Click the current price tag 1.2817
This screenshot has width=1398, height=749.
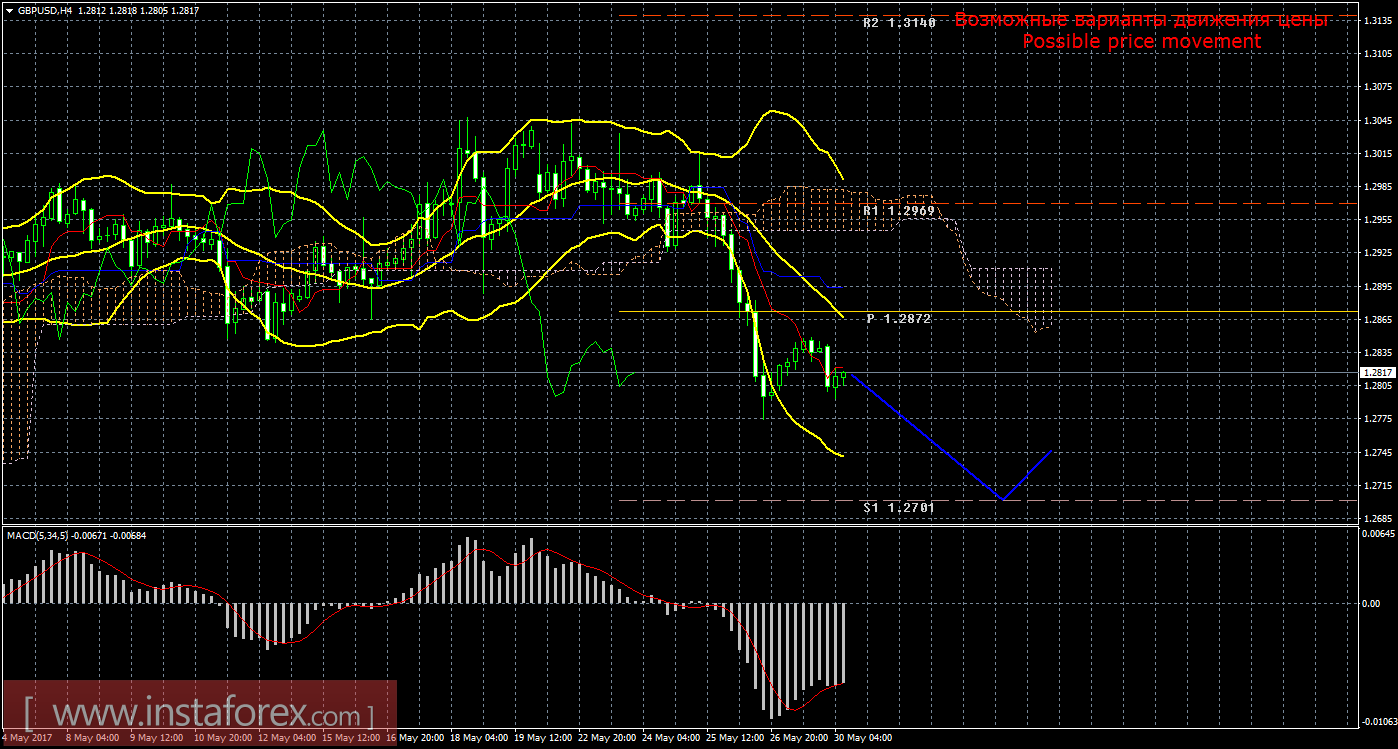[x=1376, y=372]
